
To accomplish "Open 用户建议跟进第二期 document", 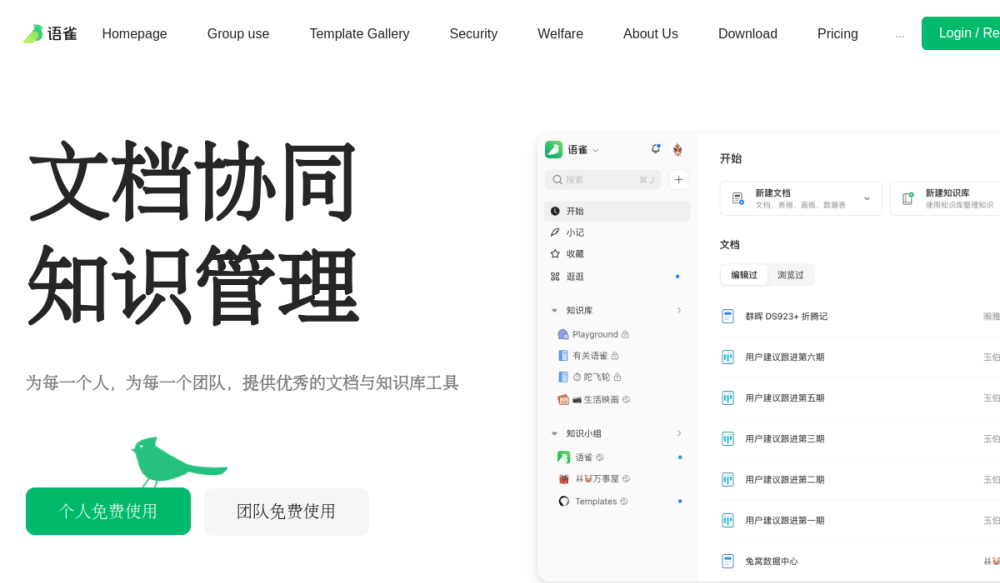I will pyautogui.click(x=785, y=480).
